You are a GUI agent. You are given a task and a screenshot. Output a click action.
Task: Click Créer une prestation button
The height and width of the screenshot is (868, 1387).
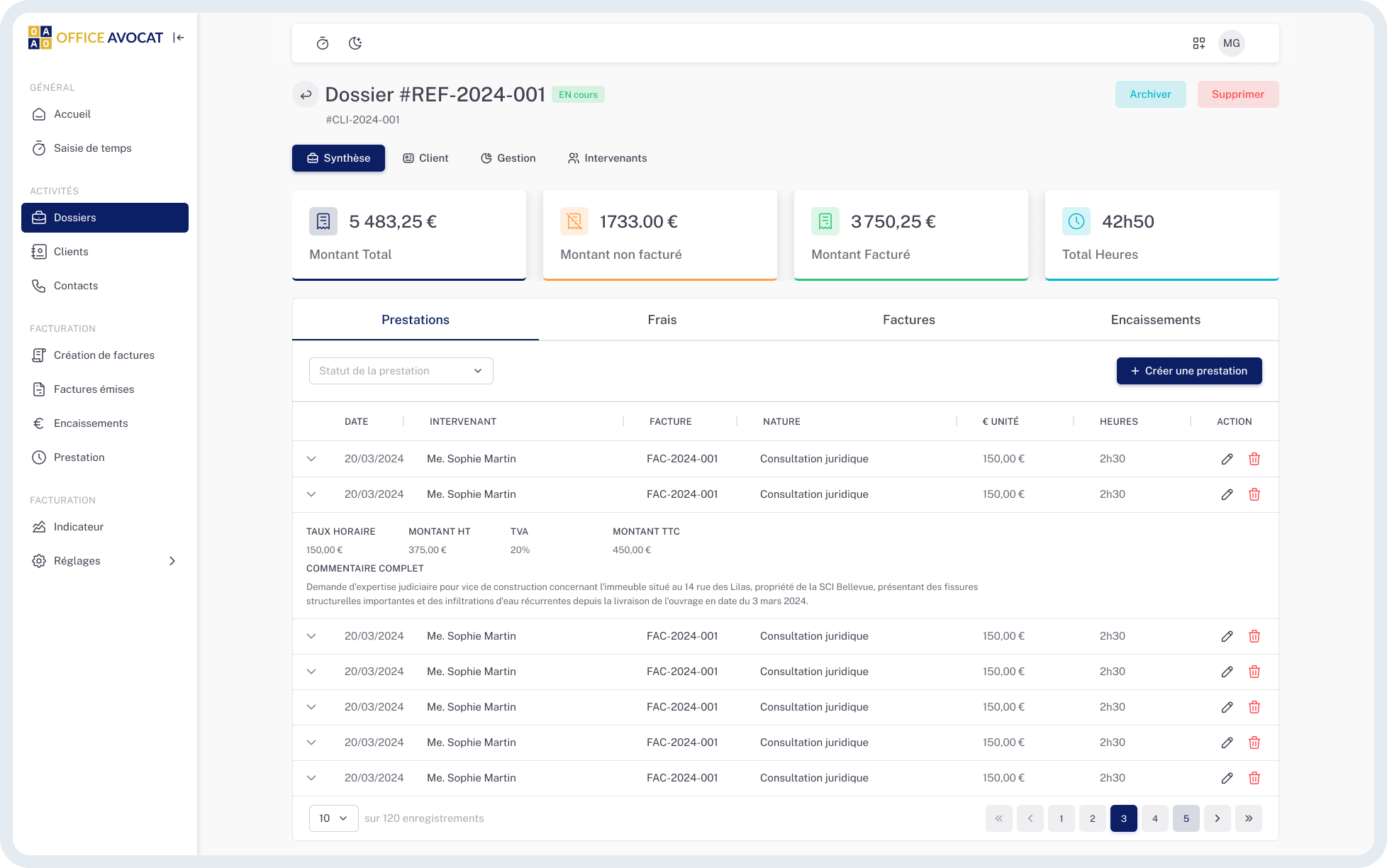click(1189, 371)
